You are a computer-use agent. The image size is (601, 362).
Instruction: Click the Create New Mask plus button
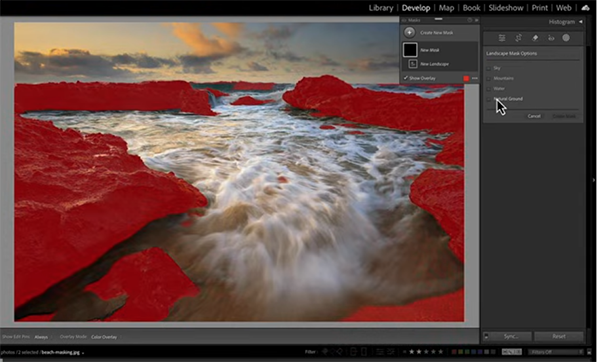[x=409, y=33]
